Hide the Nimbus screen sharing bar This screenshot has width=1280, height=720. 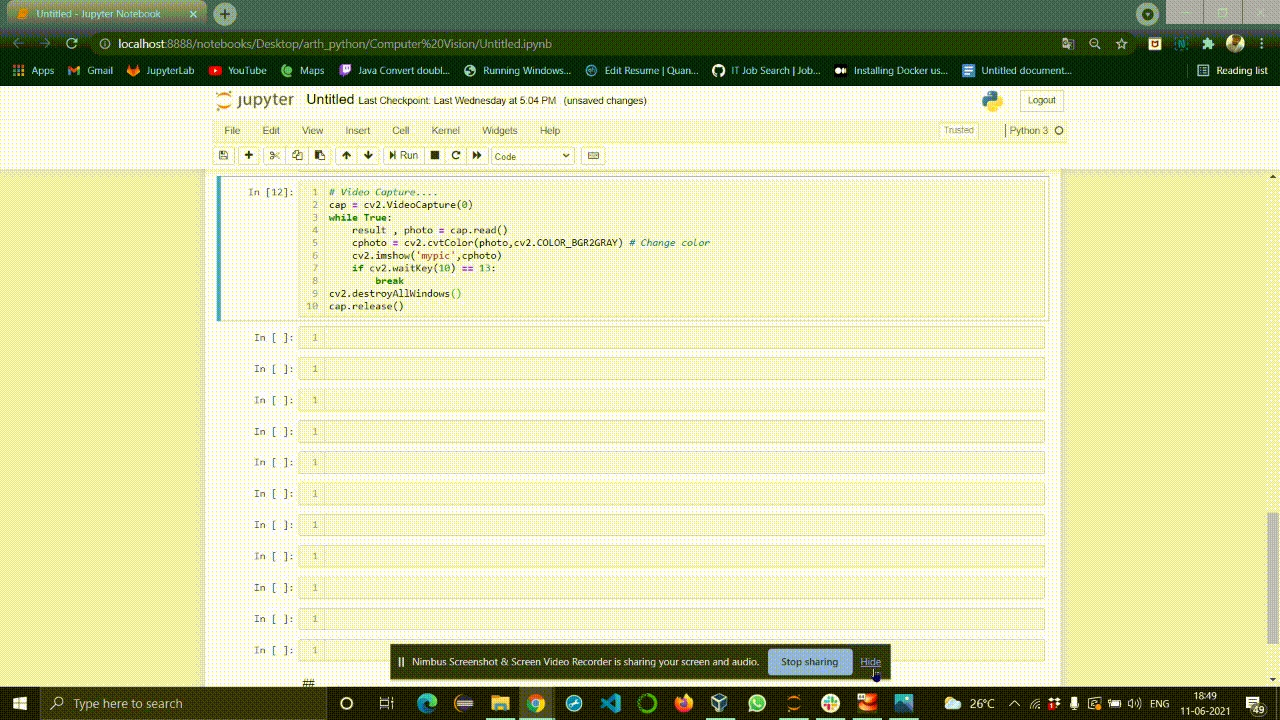pos(871,662)
